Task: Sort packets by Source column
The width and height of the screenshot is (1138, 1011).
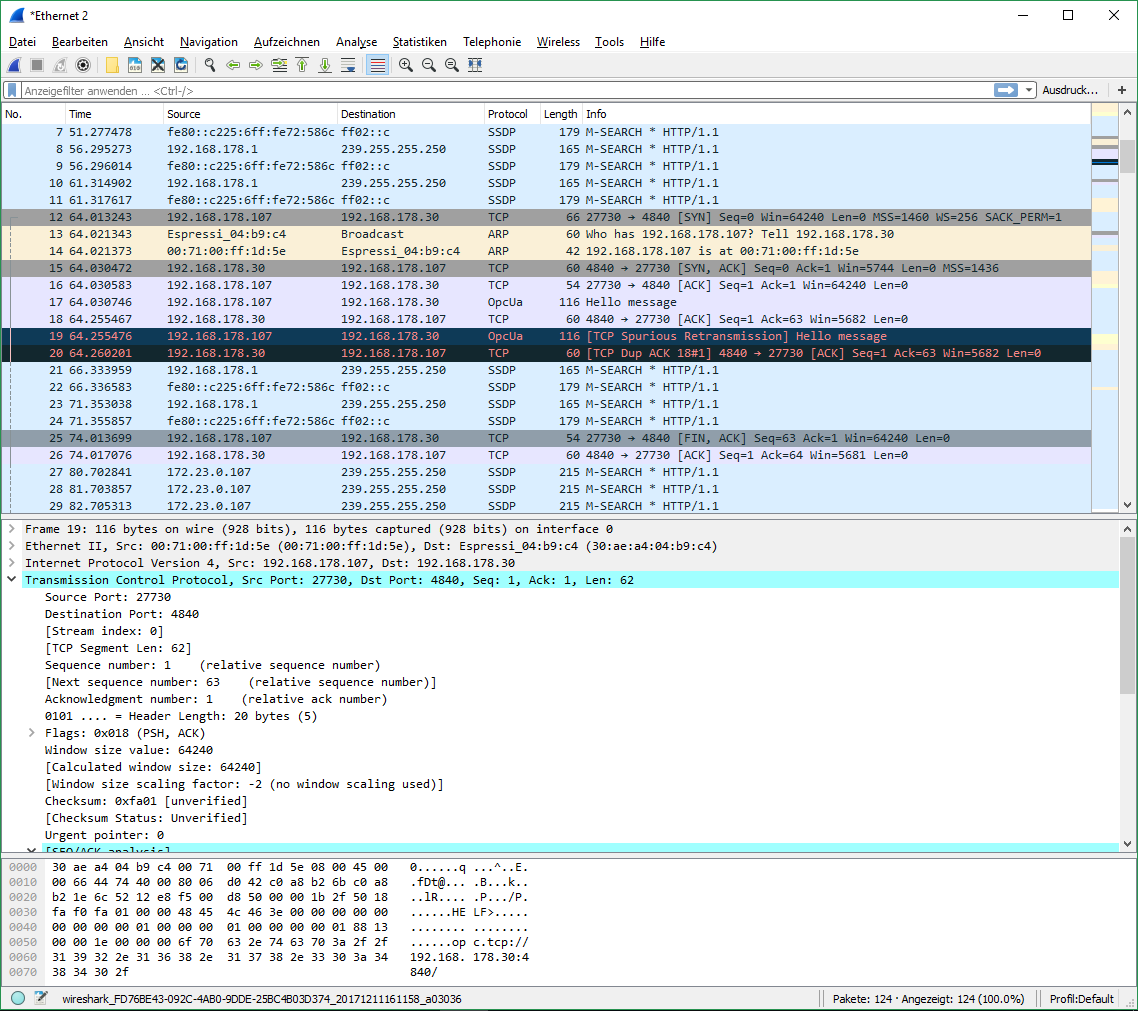Action: click(250, 114)
